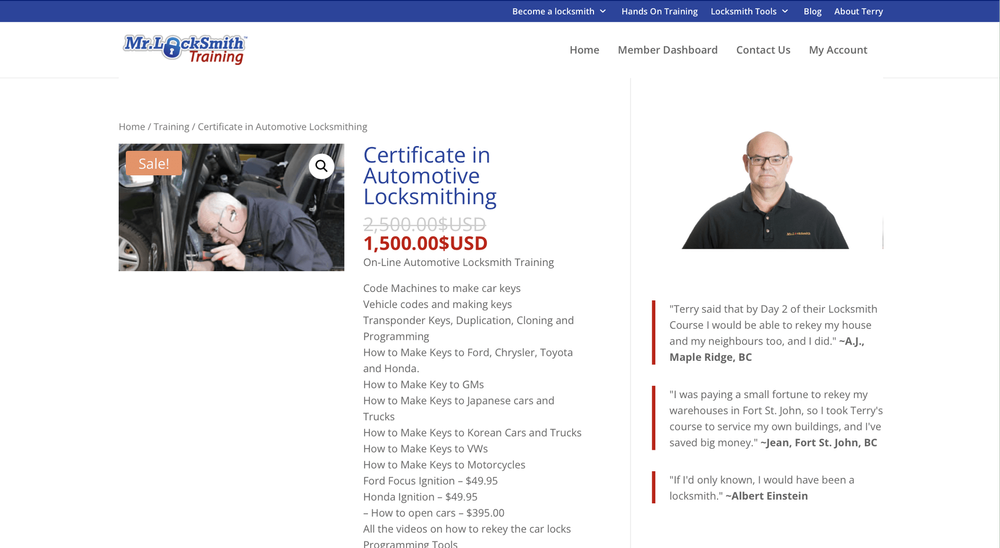Click On-Line Automotive Locksmith Training text

(x=459, y=262)
